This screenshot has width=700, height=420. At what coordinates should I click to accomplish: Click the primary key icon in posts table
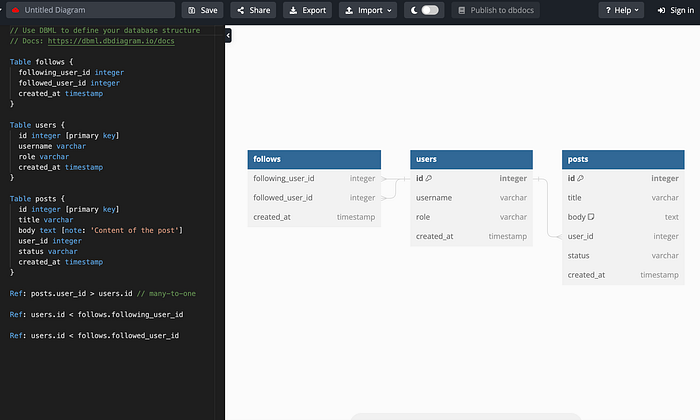tap(580, 178)
